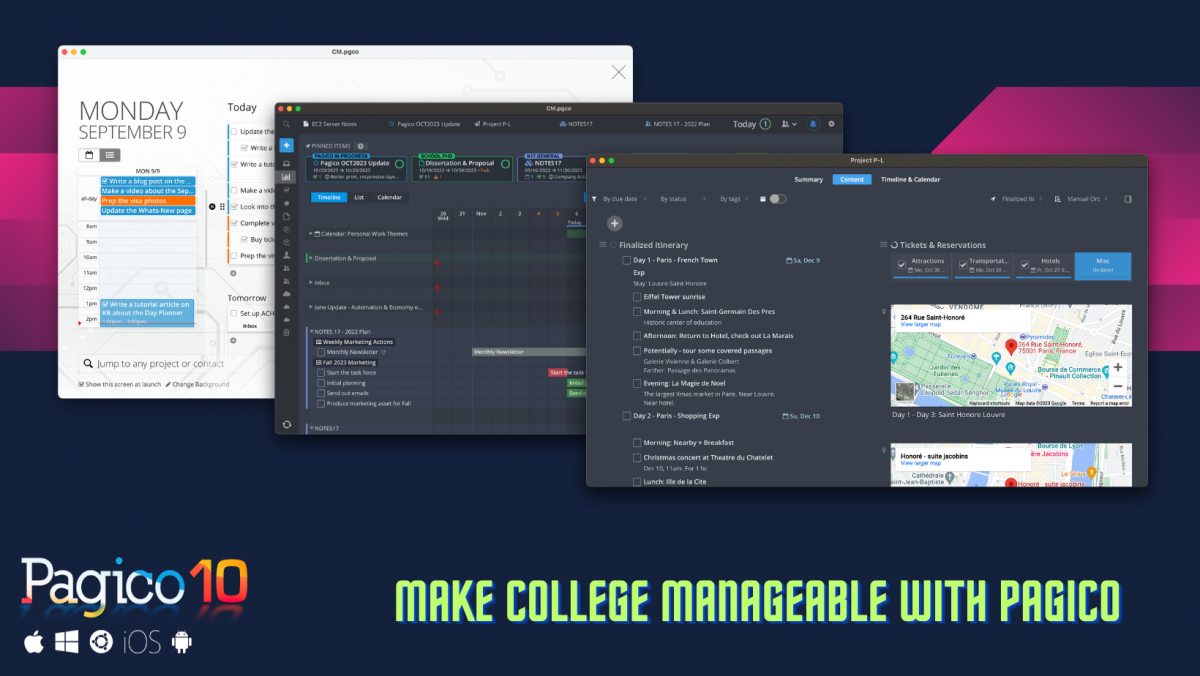Screen dimensions: 1200x676
Task: Open the Attractions reservation card
Action: click(922, 265)
